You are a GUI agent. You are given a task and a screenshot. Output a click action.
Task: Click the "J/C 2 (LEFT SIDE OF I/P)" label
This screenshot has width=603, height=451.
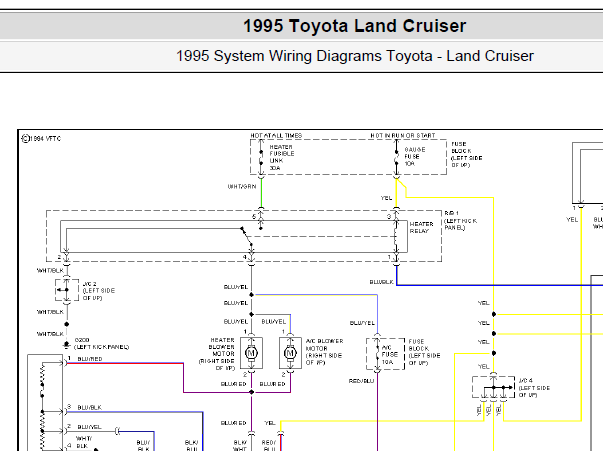pos(99,291)
